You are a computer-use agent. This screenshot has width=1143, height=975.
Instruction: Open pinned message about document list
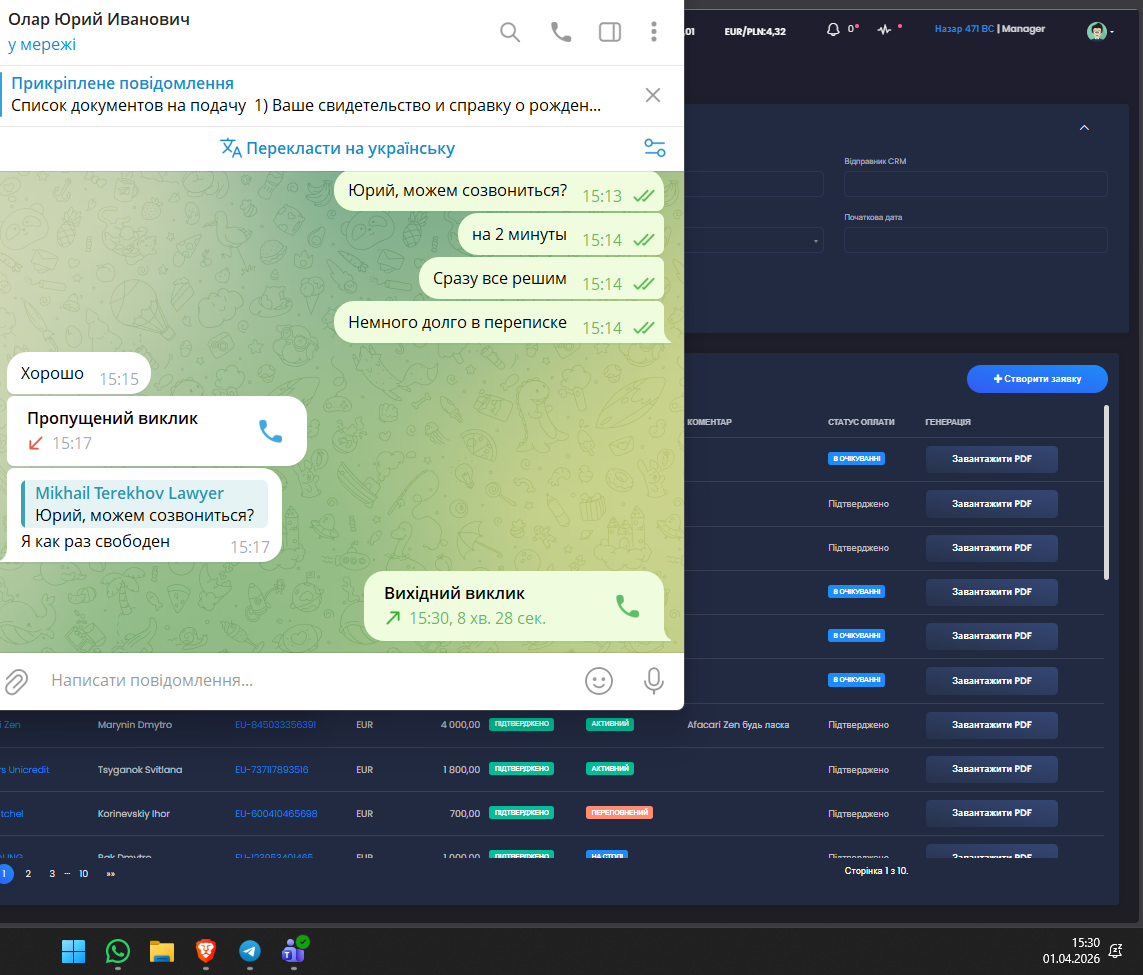tap(306, 95)
